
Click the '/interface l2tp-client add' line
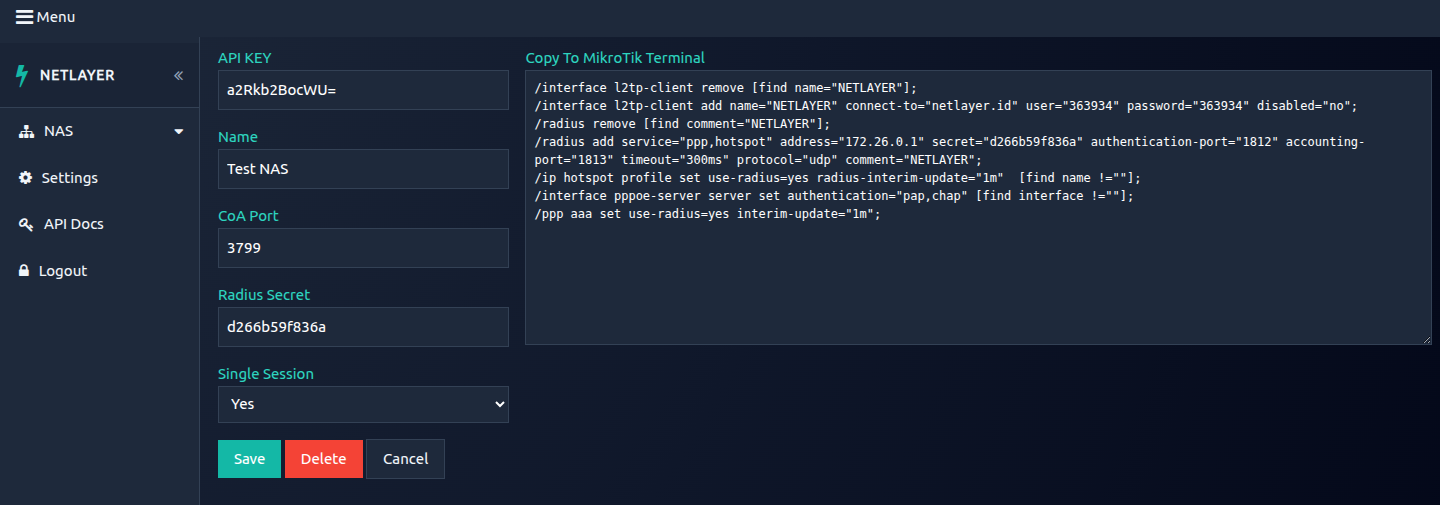click(946, 106)
